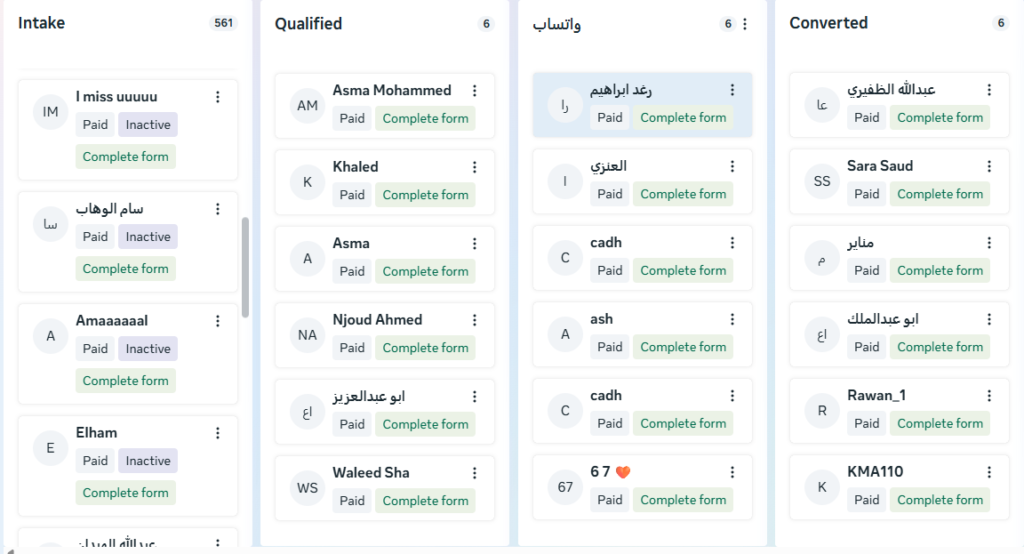Open three-dot menu on Elham card

[218, 433]
